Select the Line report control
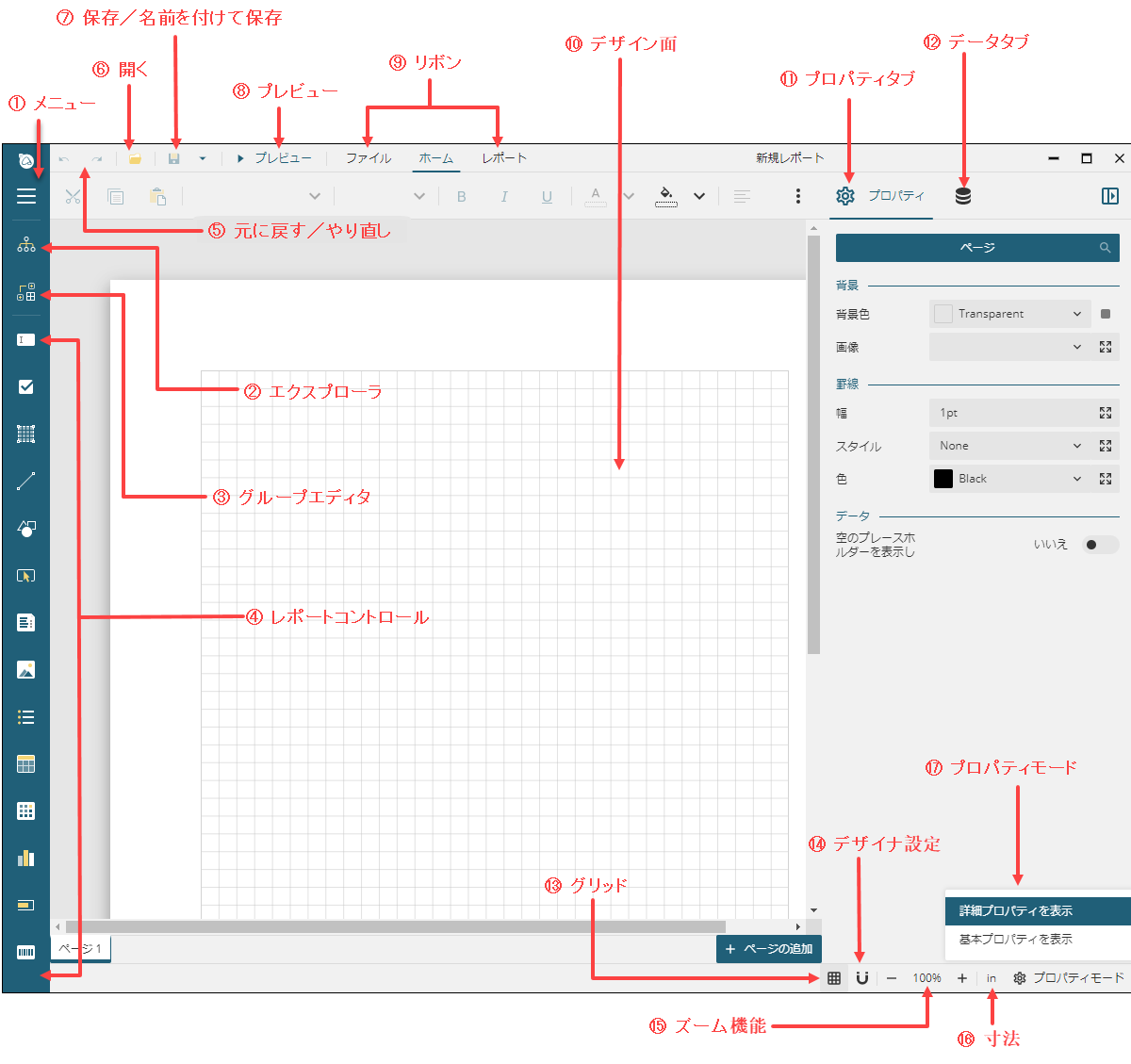1131x1064 pixels. point(26,482)
